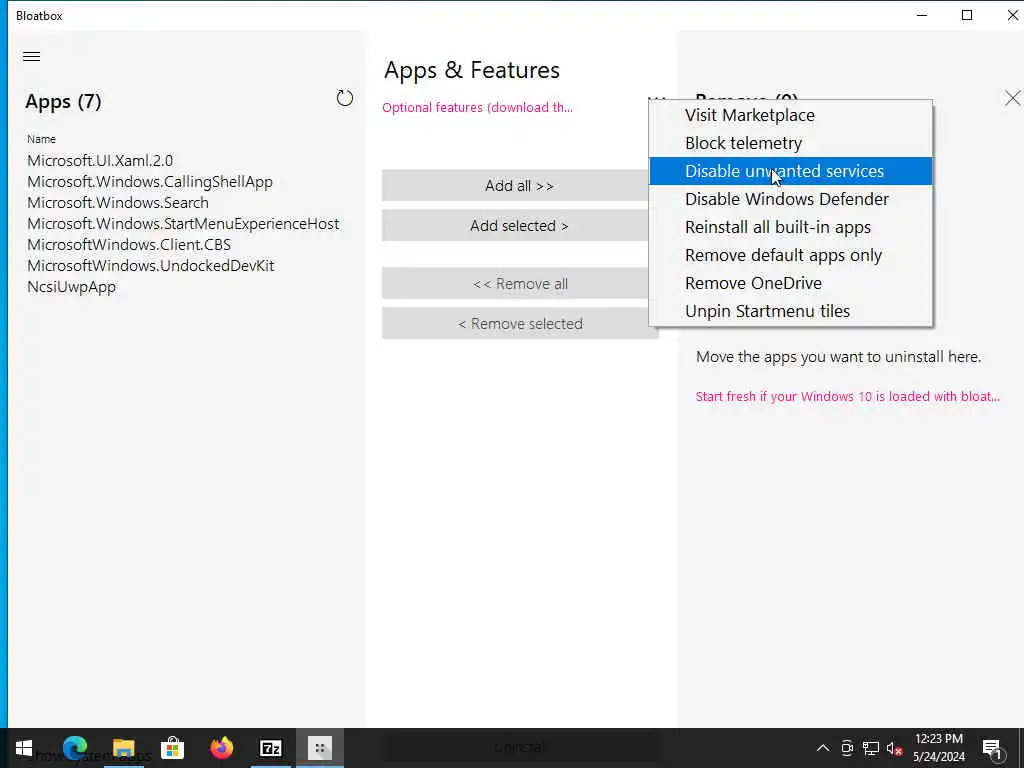Launch Microsoft Store from the taskbar
Image resolution: width=1024 pixels, height=768 pixels.
coord(172,748)
